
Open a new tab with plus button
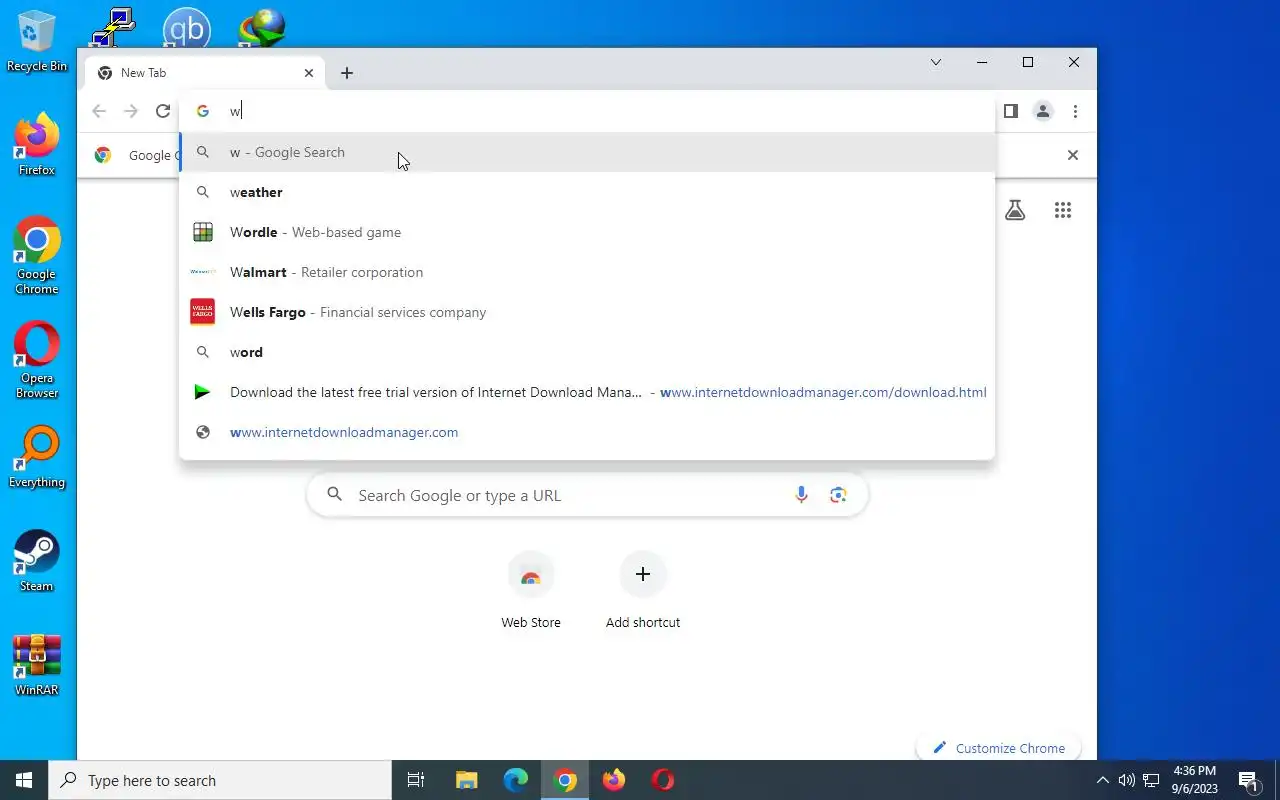347,73
